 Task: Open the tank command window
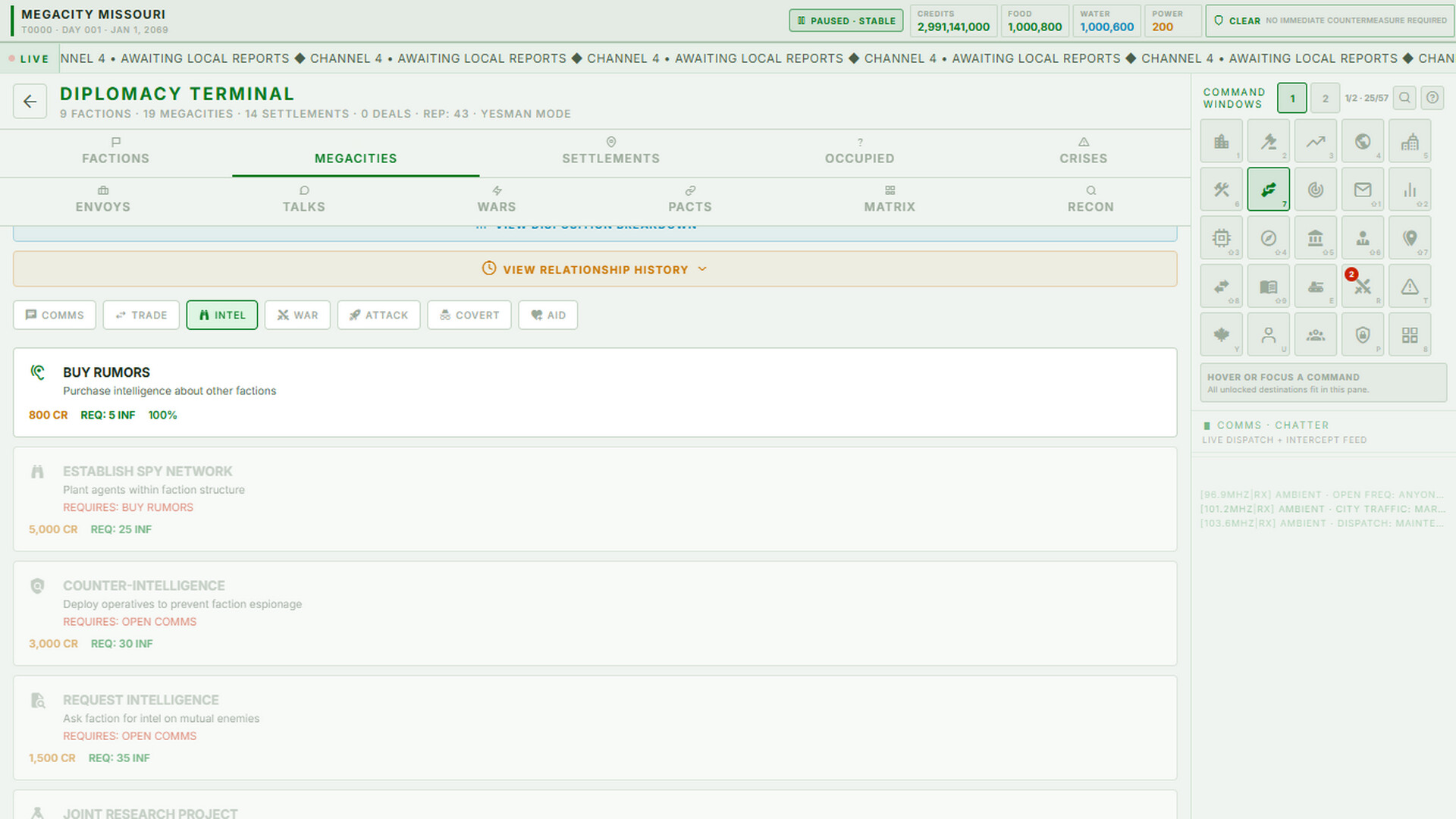pyautogui.click(x=1315, y=287)
